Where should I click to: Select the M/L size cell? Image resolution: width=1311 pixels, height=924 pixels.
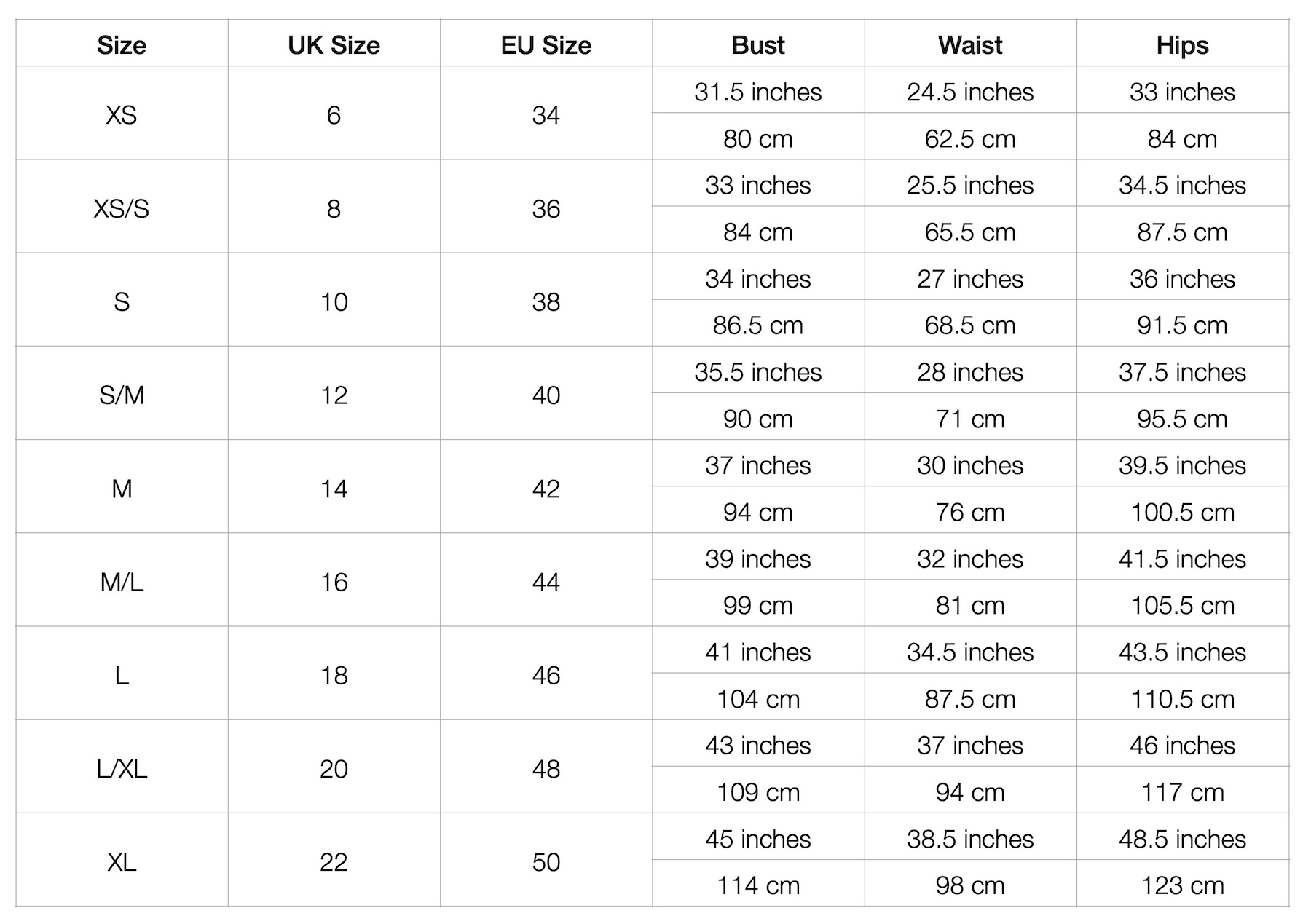[x=122, y=582]
